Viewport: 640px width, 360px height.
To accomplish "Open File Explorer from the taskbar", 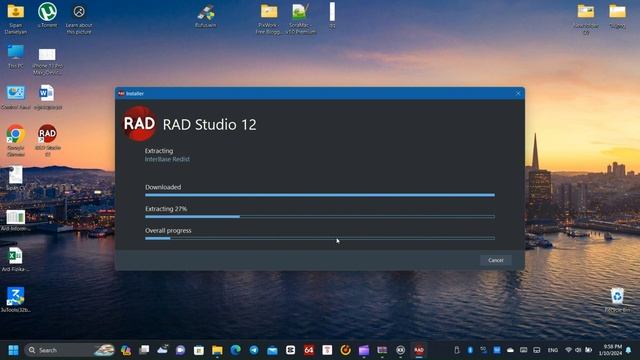I will coord(217,350).
